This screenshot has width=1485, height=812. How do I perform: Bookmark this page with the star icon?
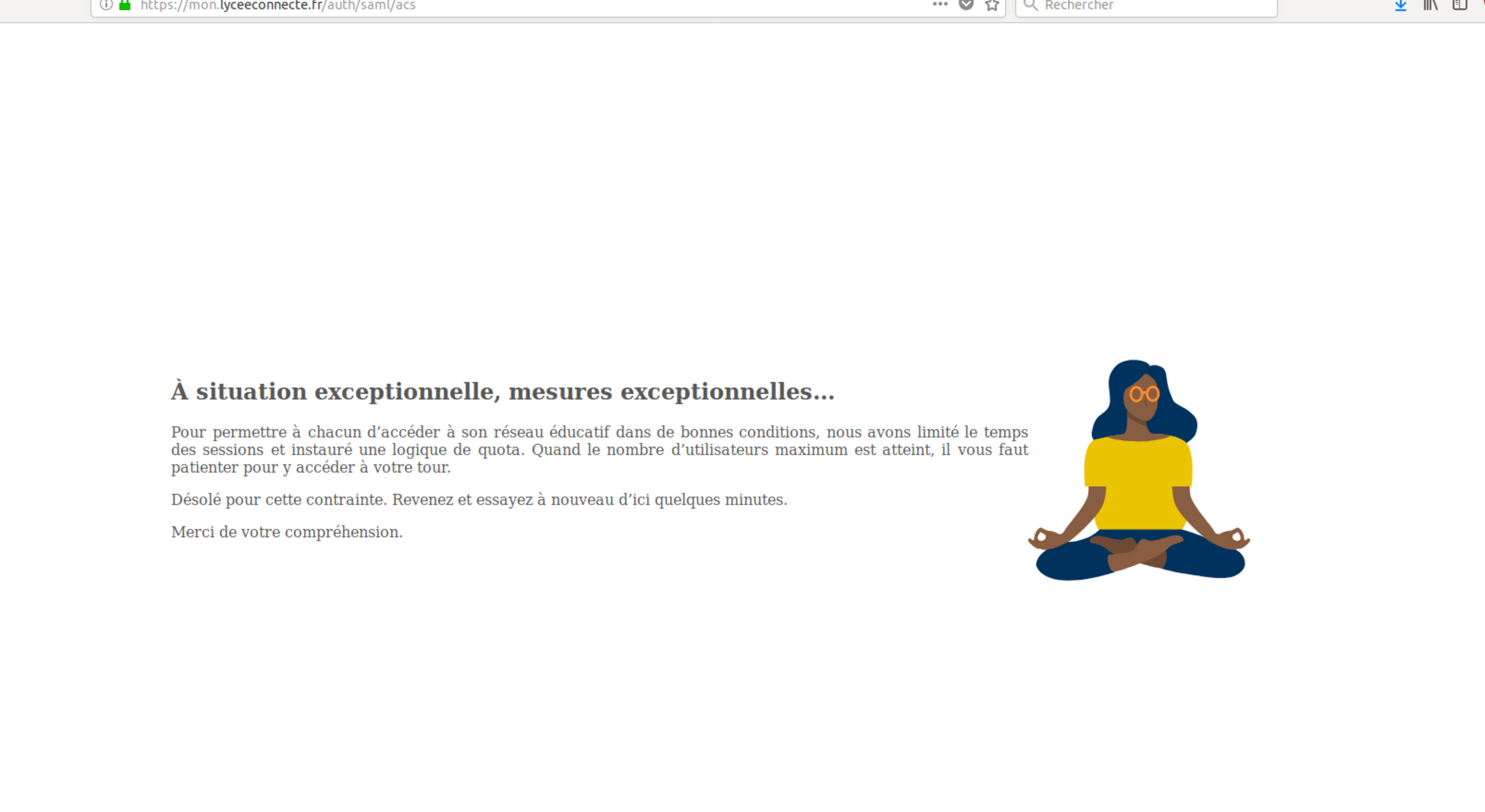coord(992,5)
